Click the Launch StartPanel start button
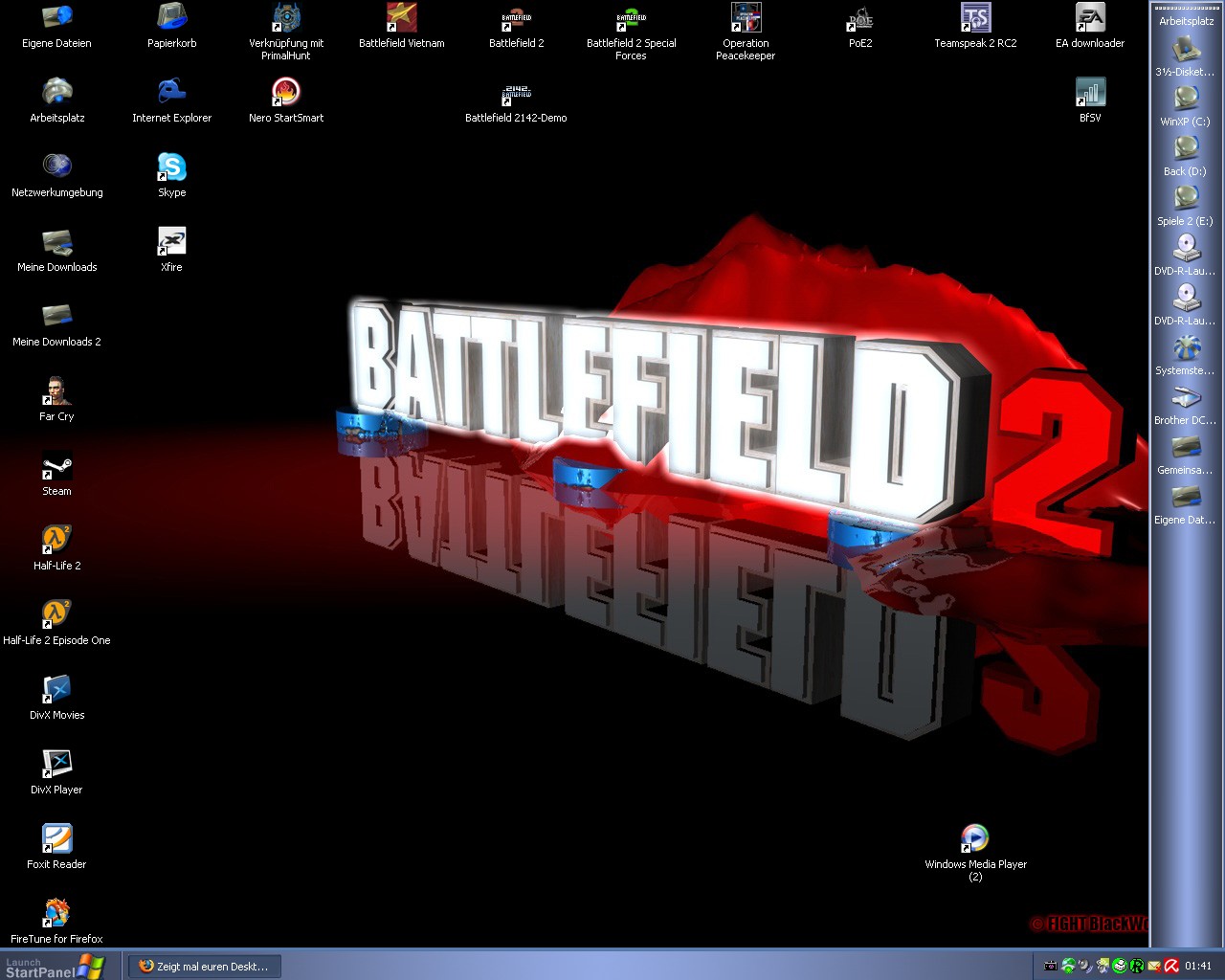Viewport: 1225px width, 980px height. pyautogui.click(x=54, y=967)
